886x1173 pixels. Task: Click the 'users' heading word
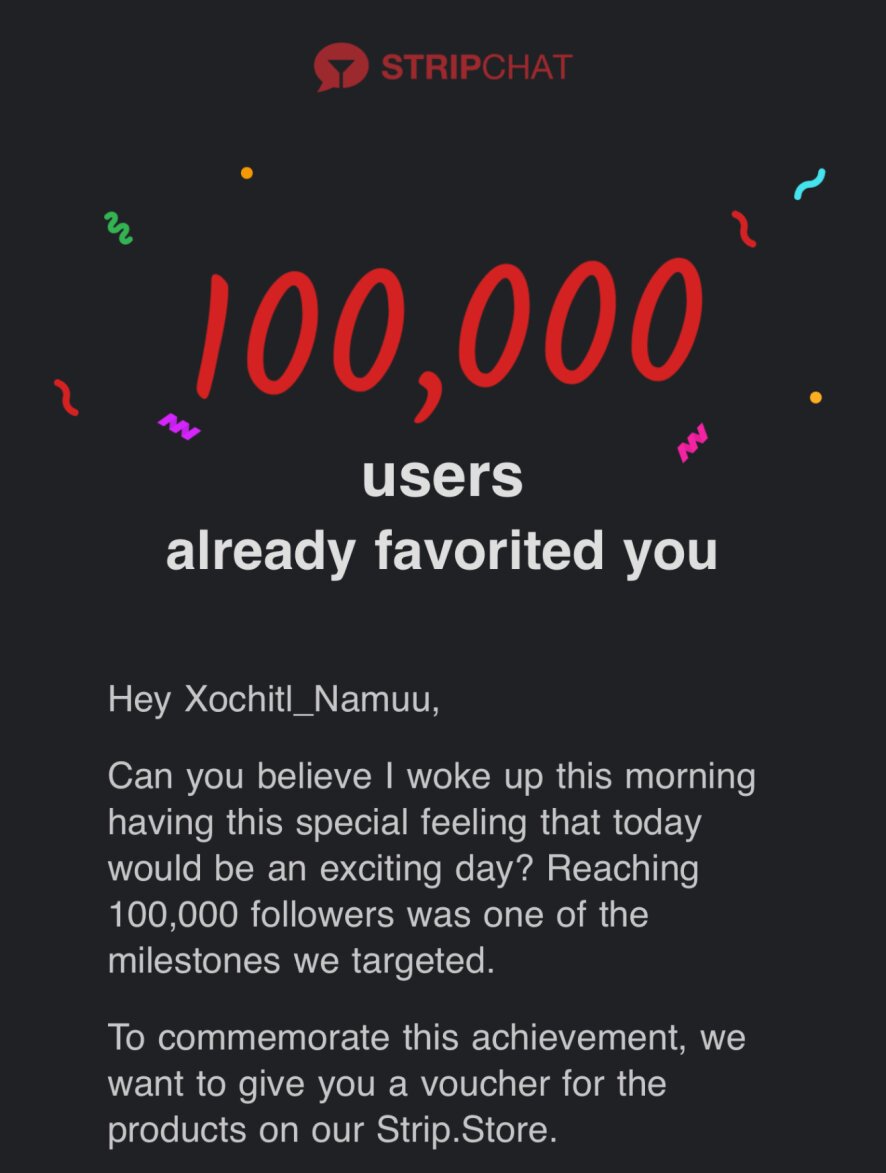point(442,477)
